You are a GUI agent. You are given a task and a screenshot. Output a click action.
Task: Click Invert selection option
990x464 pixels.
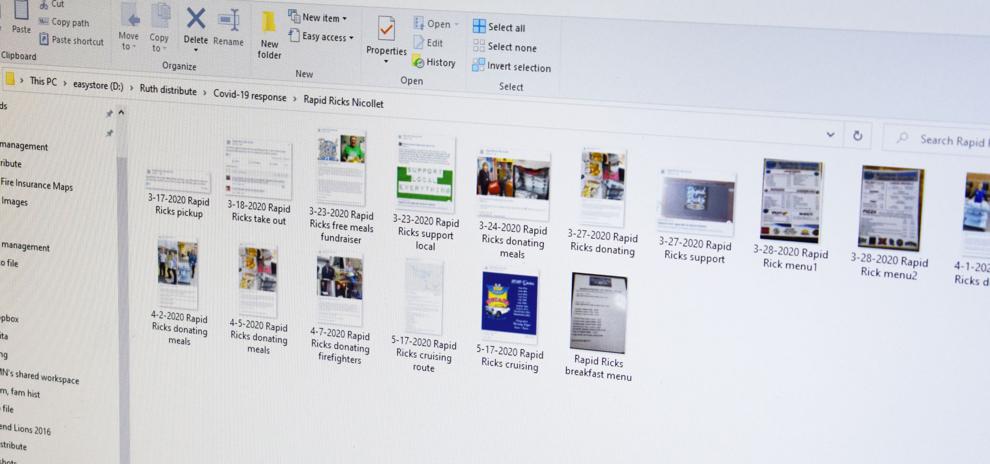tap(511, 67)
